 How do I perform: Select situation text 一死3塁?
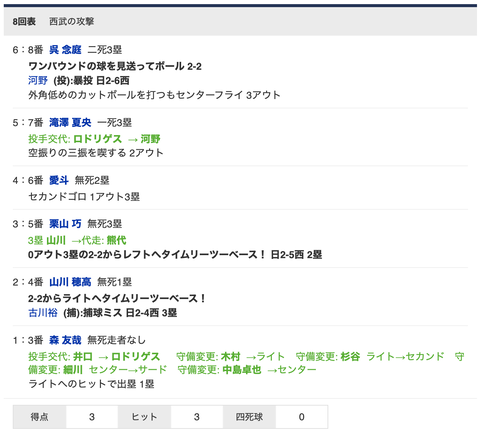(x=115, y=123)
